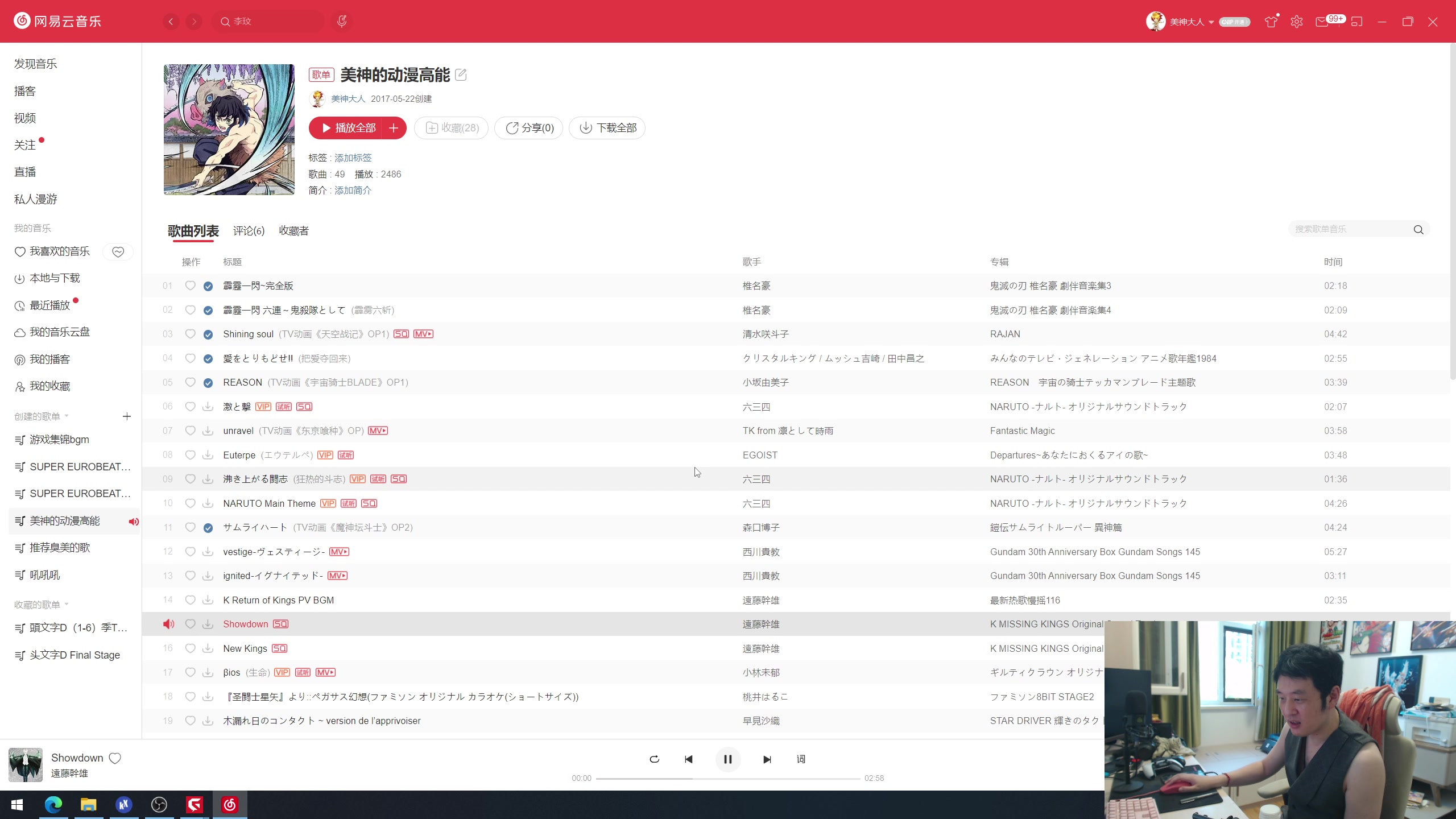
Task: Open 私人漫游 in sidebar
Action: (36, 199)
